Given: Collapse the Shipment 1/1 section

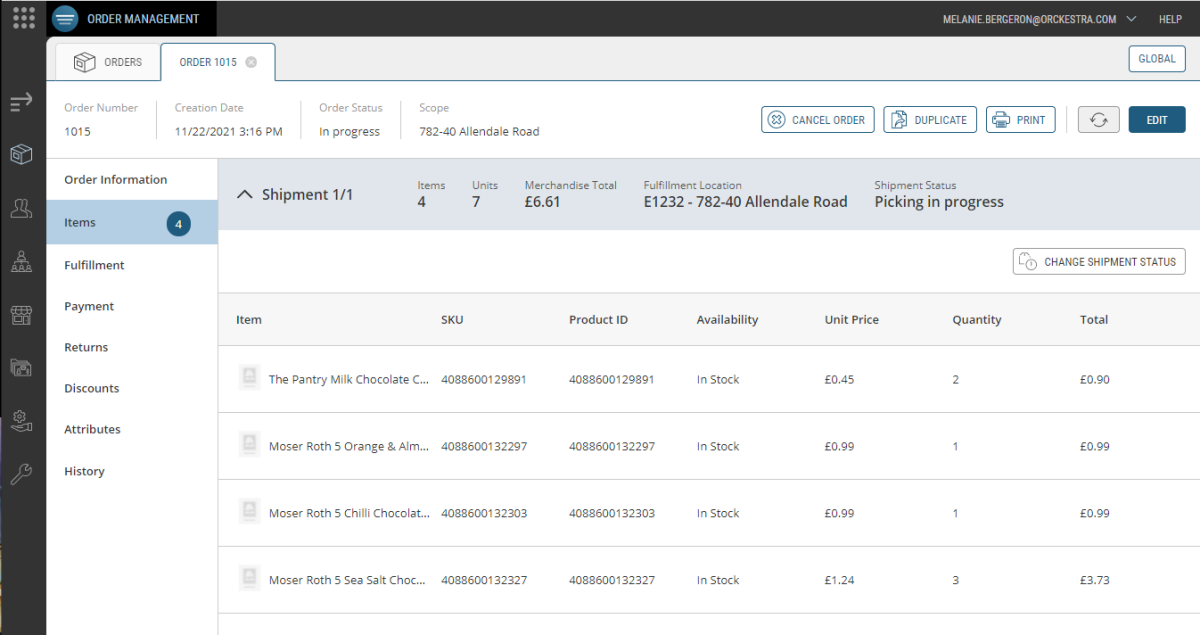Looking at the screenshot, I should point(244,195).
